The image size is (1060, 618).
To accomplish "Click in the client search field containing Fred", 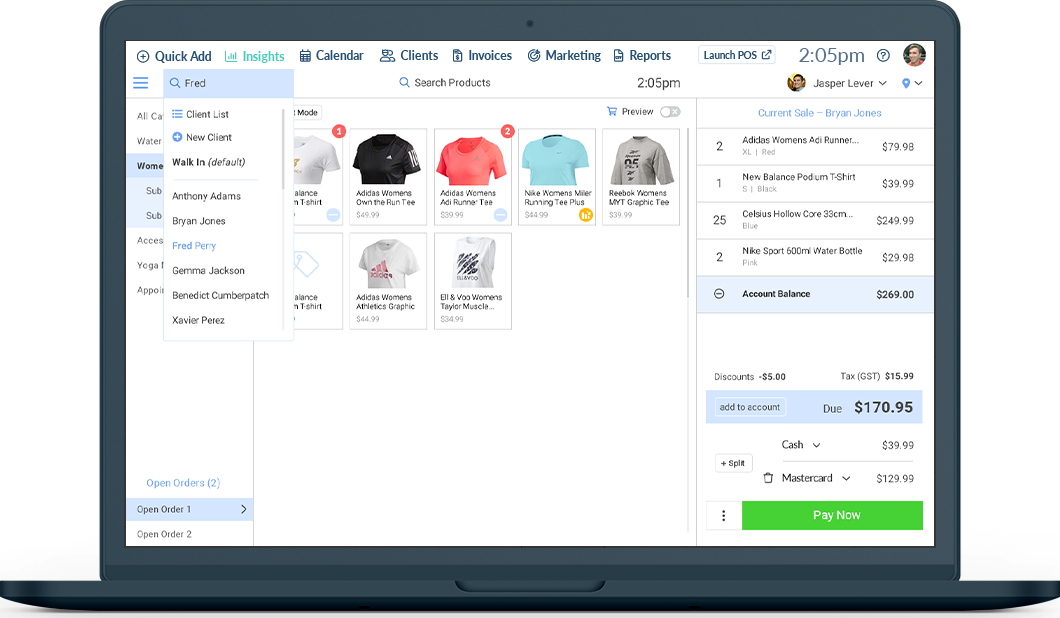I will click(x=228, y=83).
